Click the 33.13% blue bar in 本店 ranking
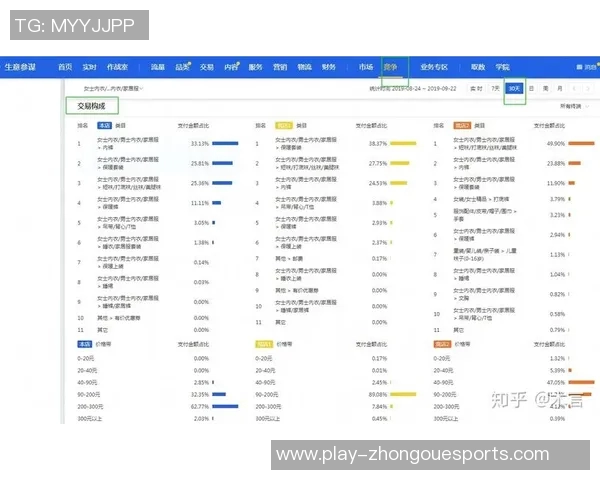600x480 pixels. [225, 143]
